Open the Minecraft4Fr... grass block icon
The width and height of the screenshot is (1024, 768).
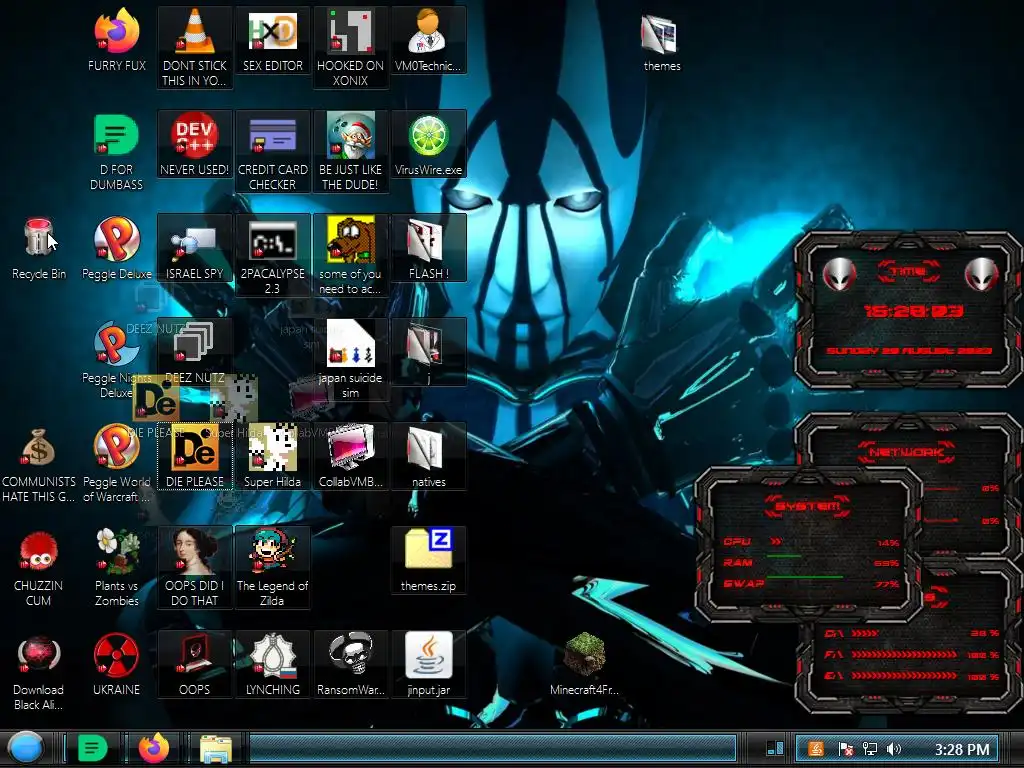coord(584,655)
